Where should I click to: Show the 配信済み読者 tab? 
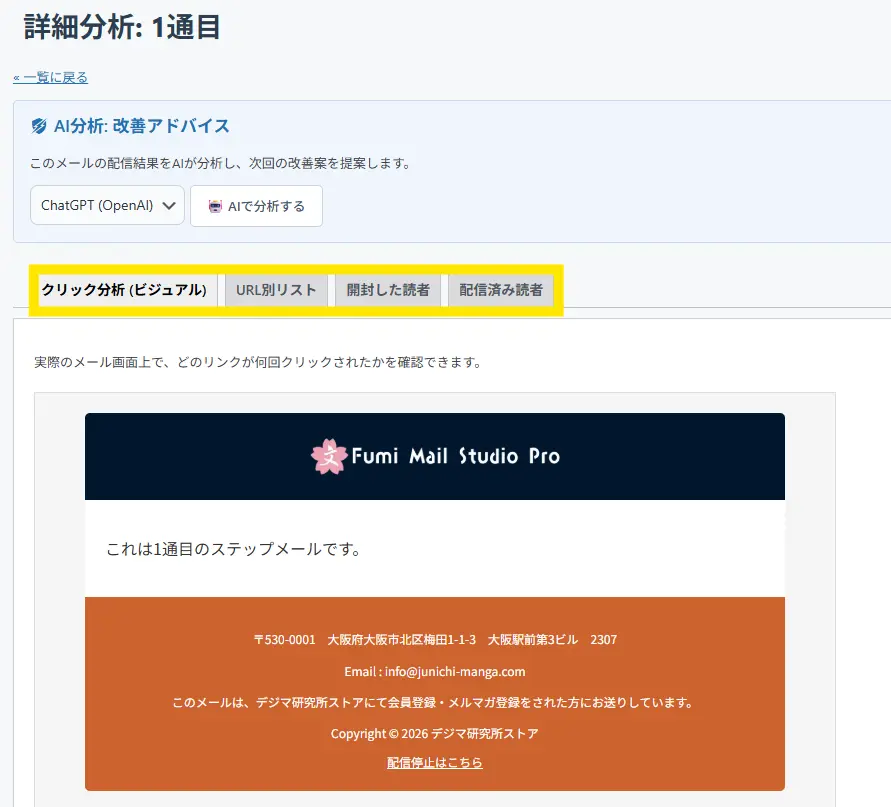point(501,290)
